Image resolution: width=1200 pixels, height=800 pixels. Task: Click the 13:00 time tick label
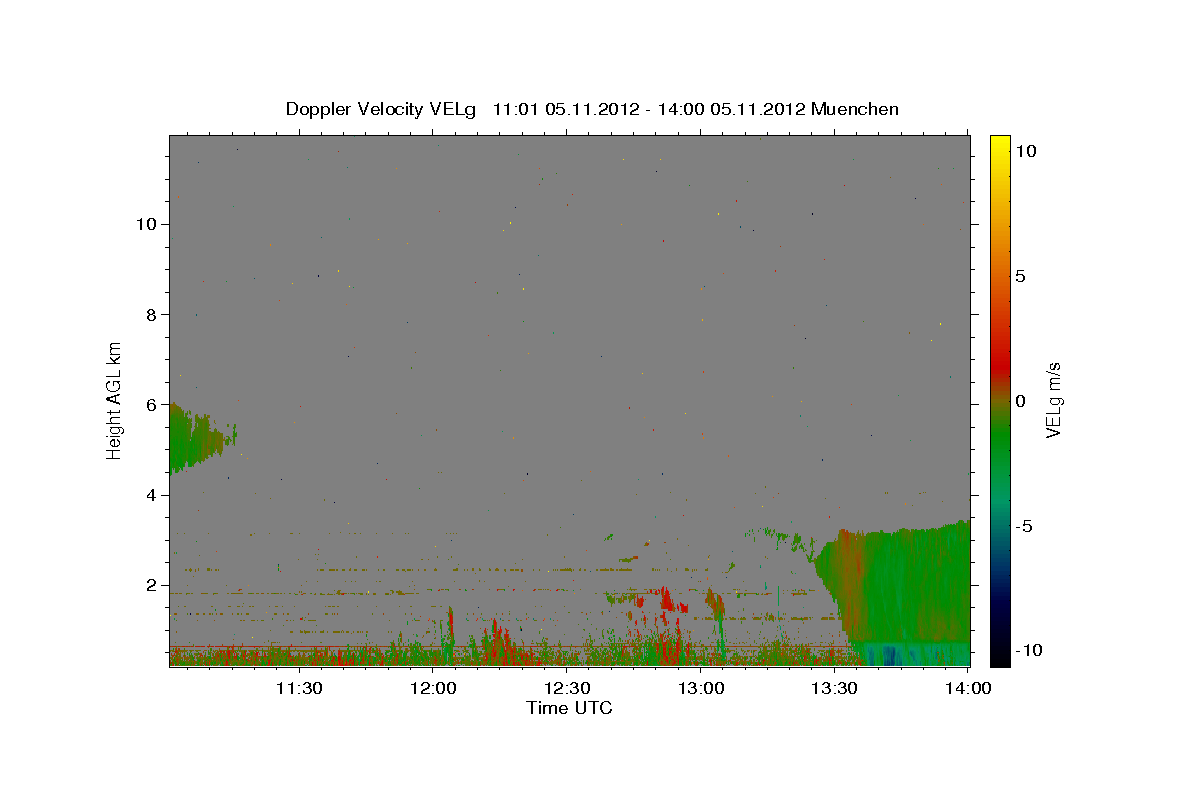coord(701,688)
